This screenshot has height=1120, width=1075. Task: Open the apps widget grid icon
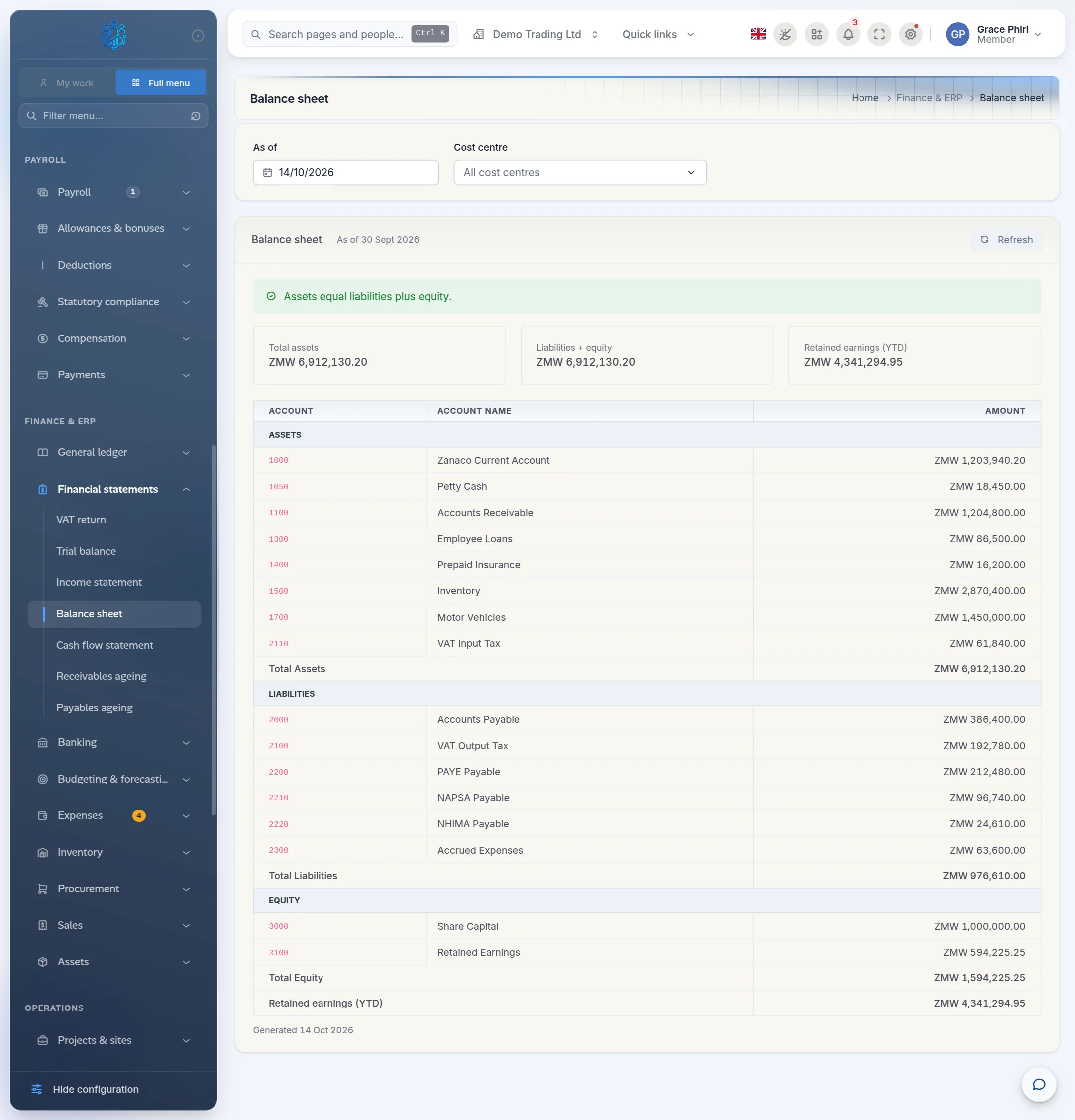point(817,34)
